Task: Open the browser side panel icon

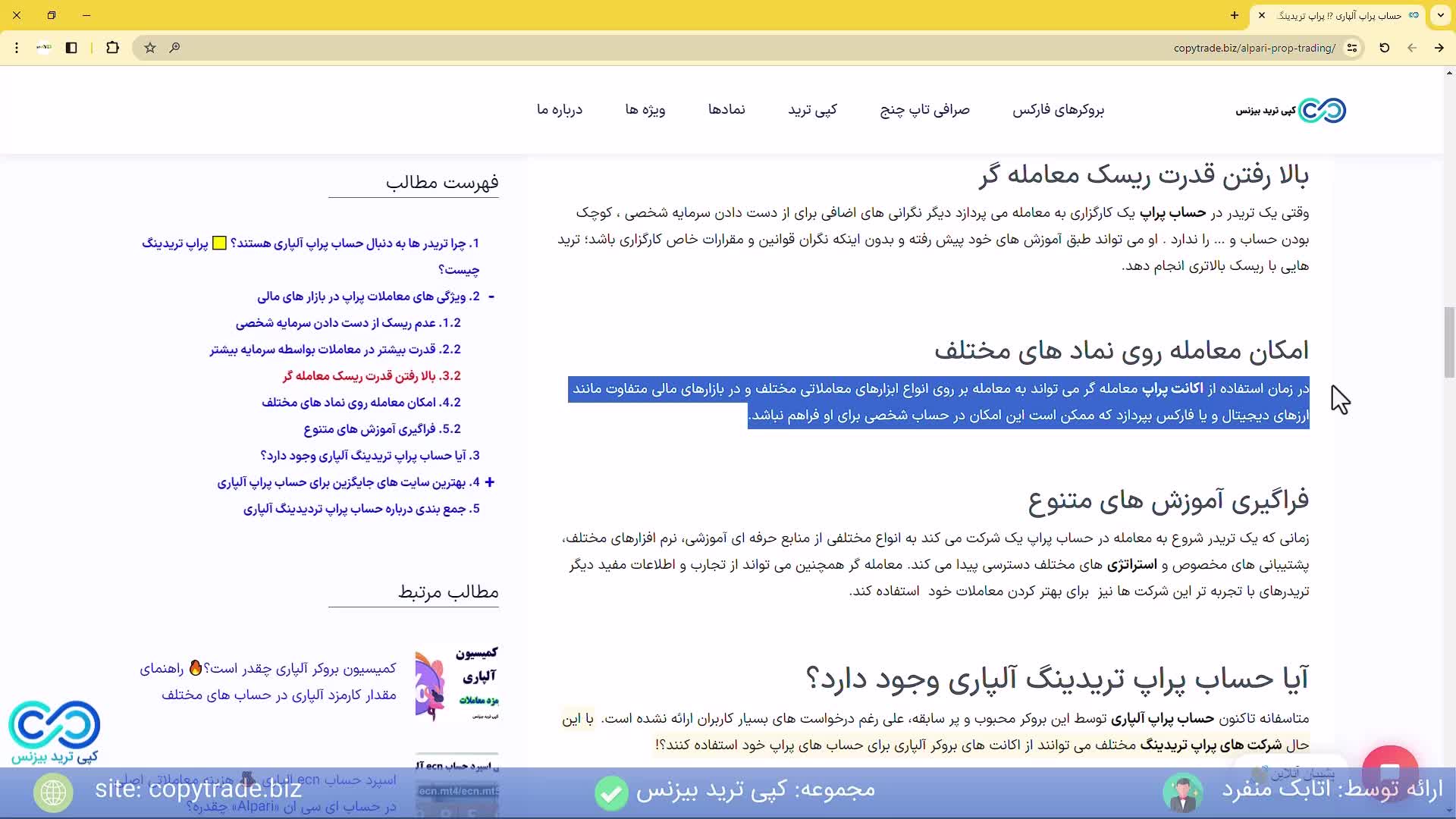Action: pyautogui.click(x=71, y=48)
